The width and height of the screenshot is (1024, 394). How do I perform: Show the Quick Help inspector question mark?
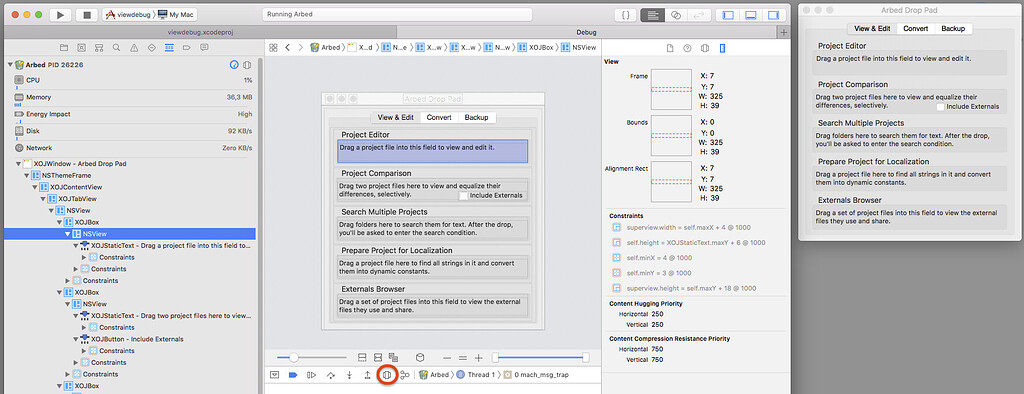pos(687,48)
